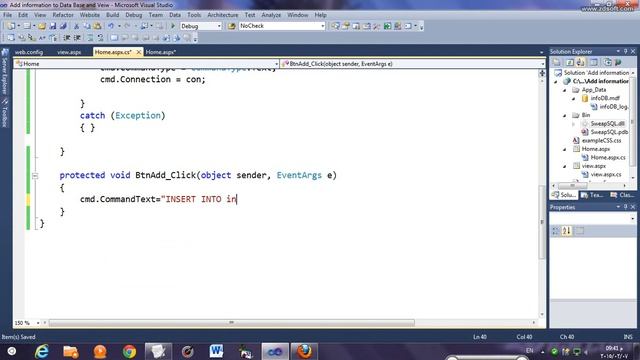The image size is (640, 360).
Task: Switch to Team Explorer bottom tab
Action: point(592,195)
